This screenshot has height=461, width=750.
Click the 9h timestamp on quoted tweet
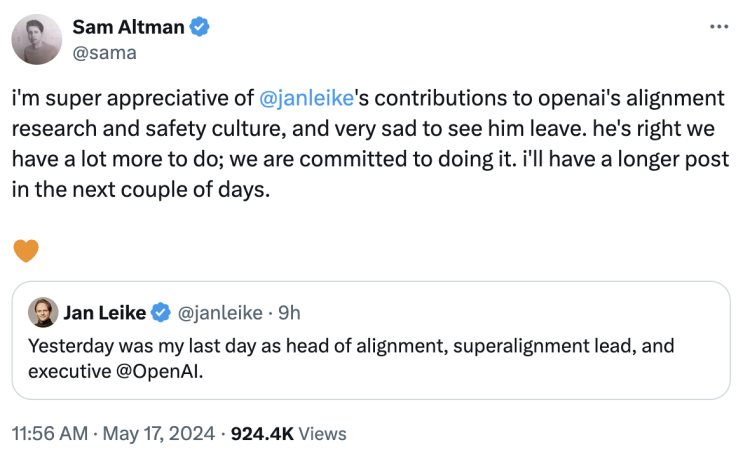[289, 313]
